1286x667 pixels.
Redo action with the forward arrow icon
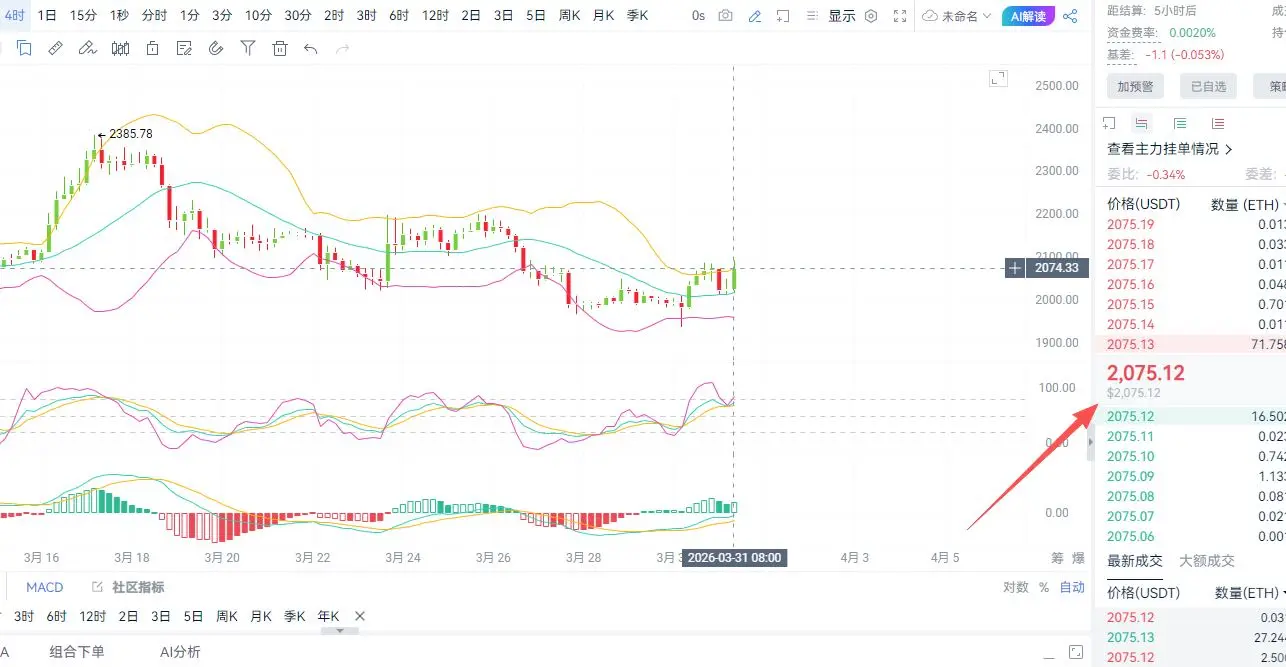pos(343,48)
